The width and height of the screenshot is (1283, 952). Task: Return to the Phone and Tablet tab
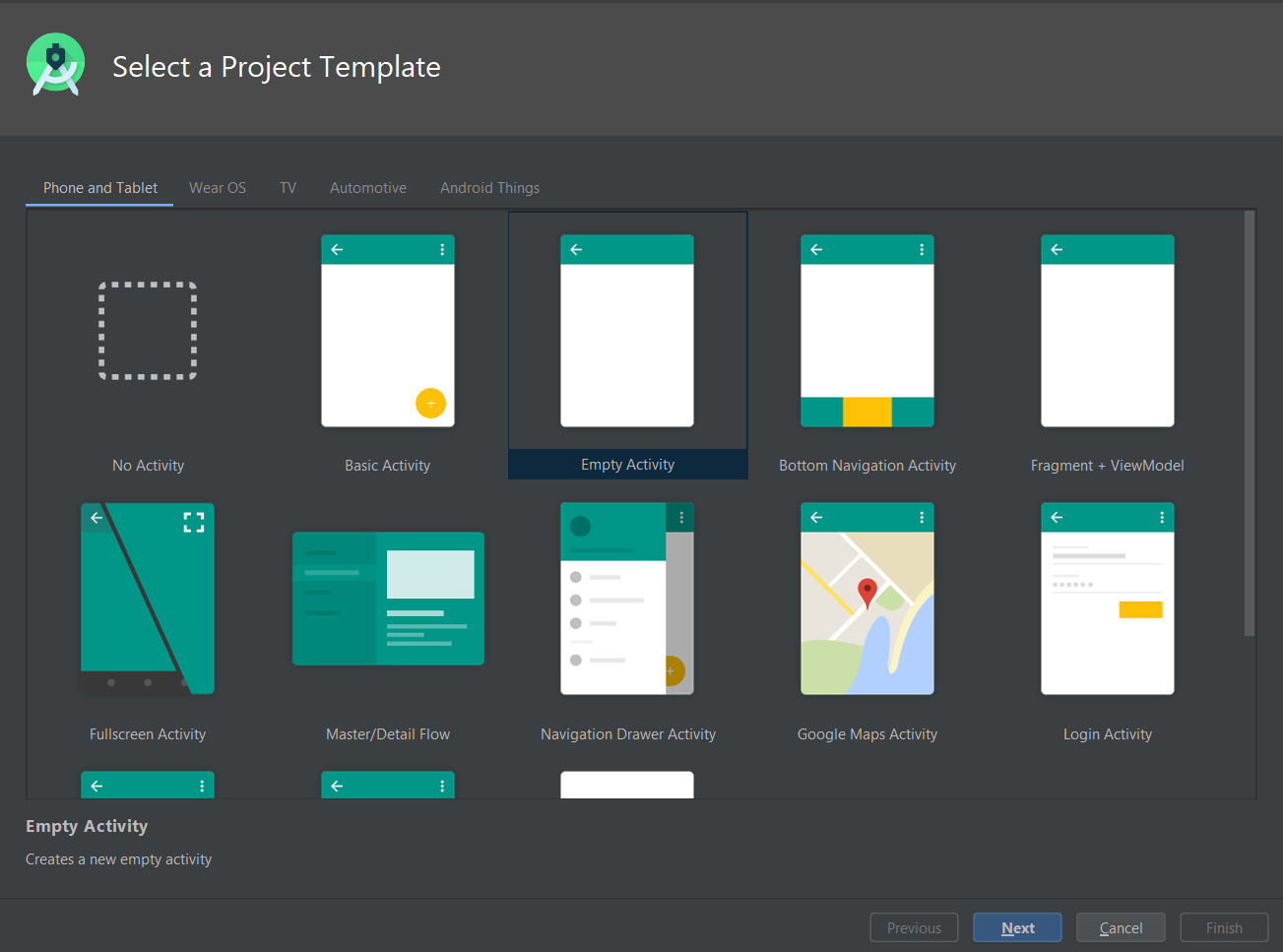(99, 187)
